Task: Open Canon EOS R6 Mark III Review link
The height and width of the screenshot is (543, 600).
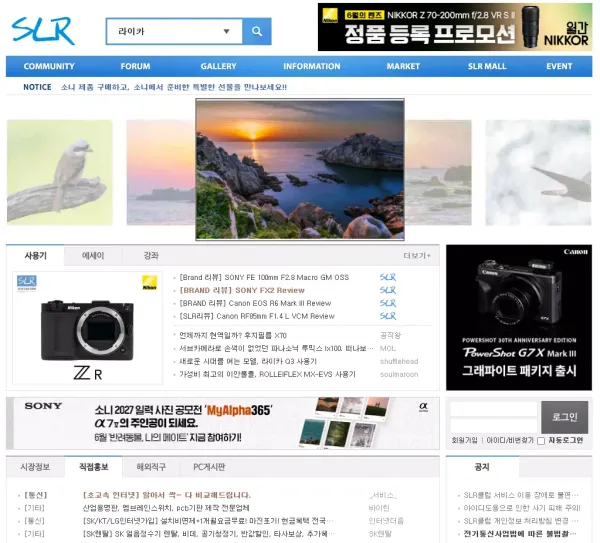Action: coord(255,303)
